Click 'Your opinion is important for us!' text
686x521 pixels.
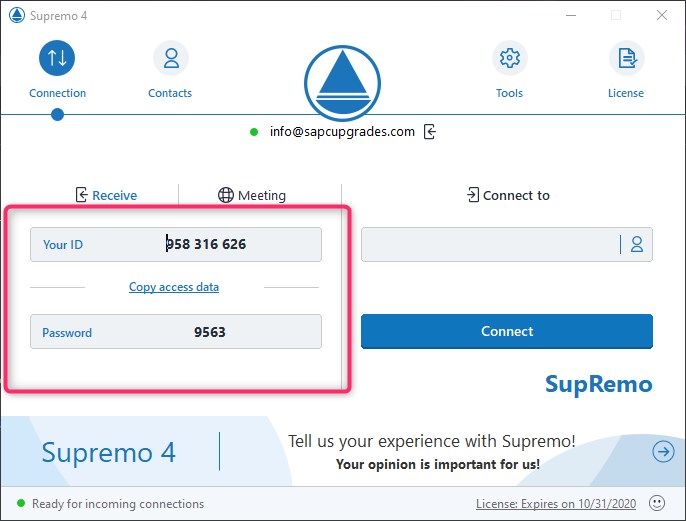[x=438, y=464]
